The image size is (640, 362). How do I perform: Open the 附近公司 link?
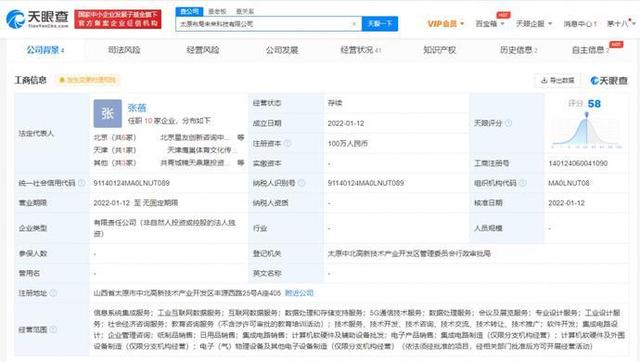(299, 293)
